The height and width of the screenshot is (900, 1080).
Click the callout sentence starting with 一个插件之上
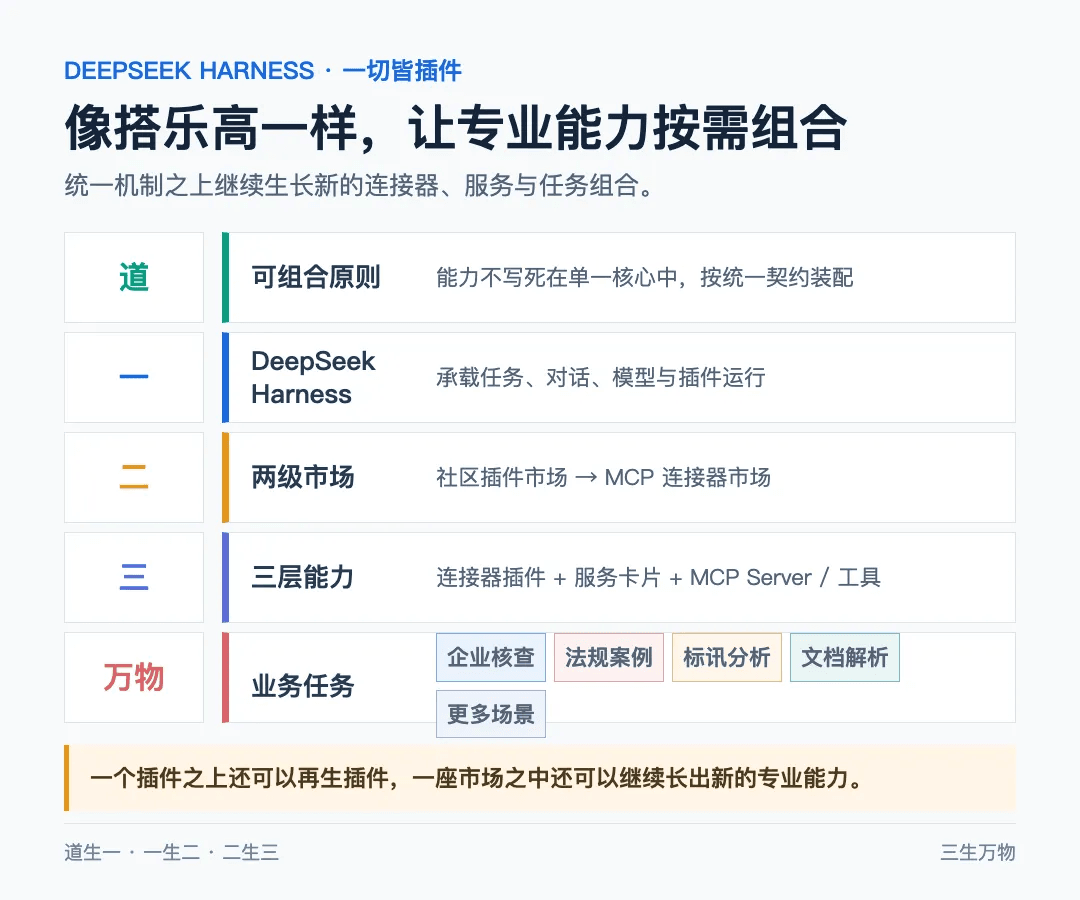tap(476, 778)
